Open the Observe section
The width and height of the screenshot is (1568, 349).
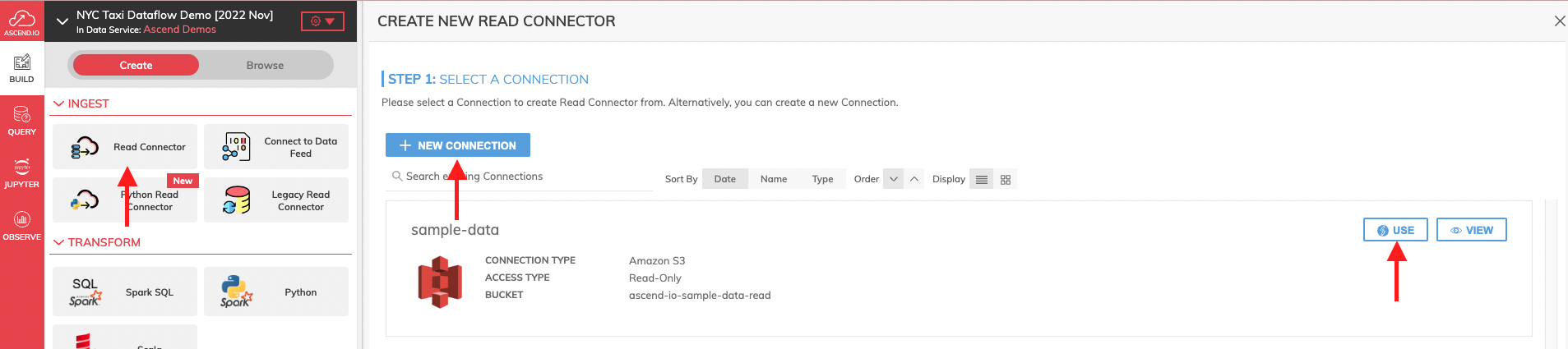point(22,226)
